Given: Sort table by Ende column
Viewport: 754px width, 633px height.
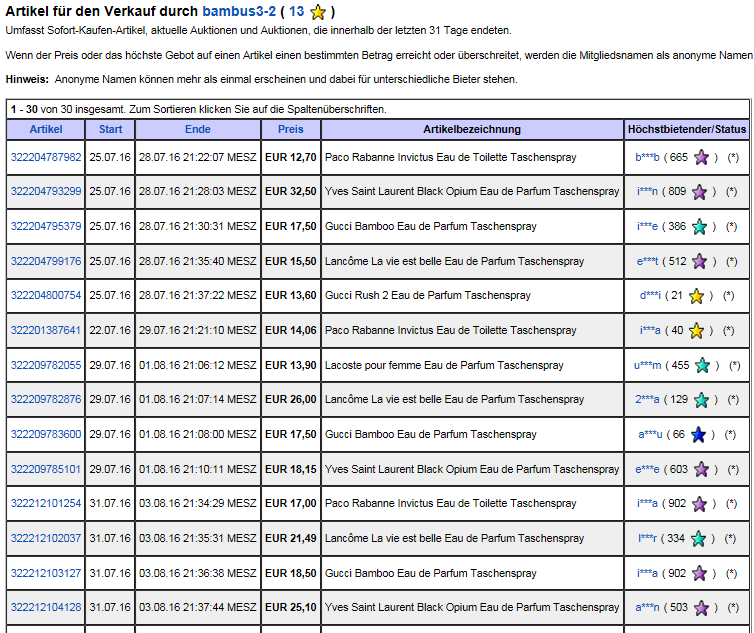Looking at the screenshot, I should click(198, 129).
